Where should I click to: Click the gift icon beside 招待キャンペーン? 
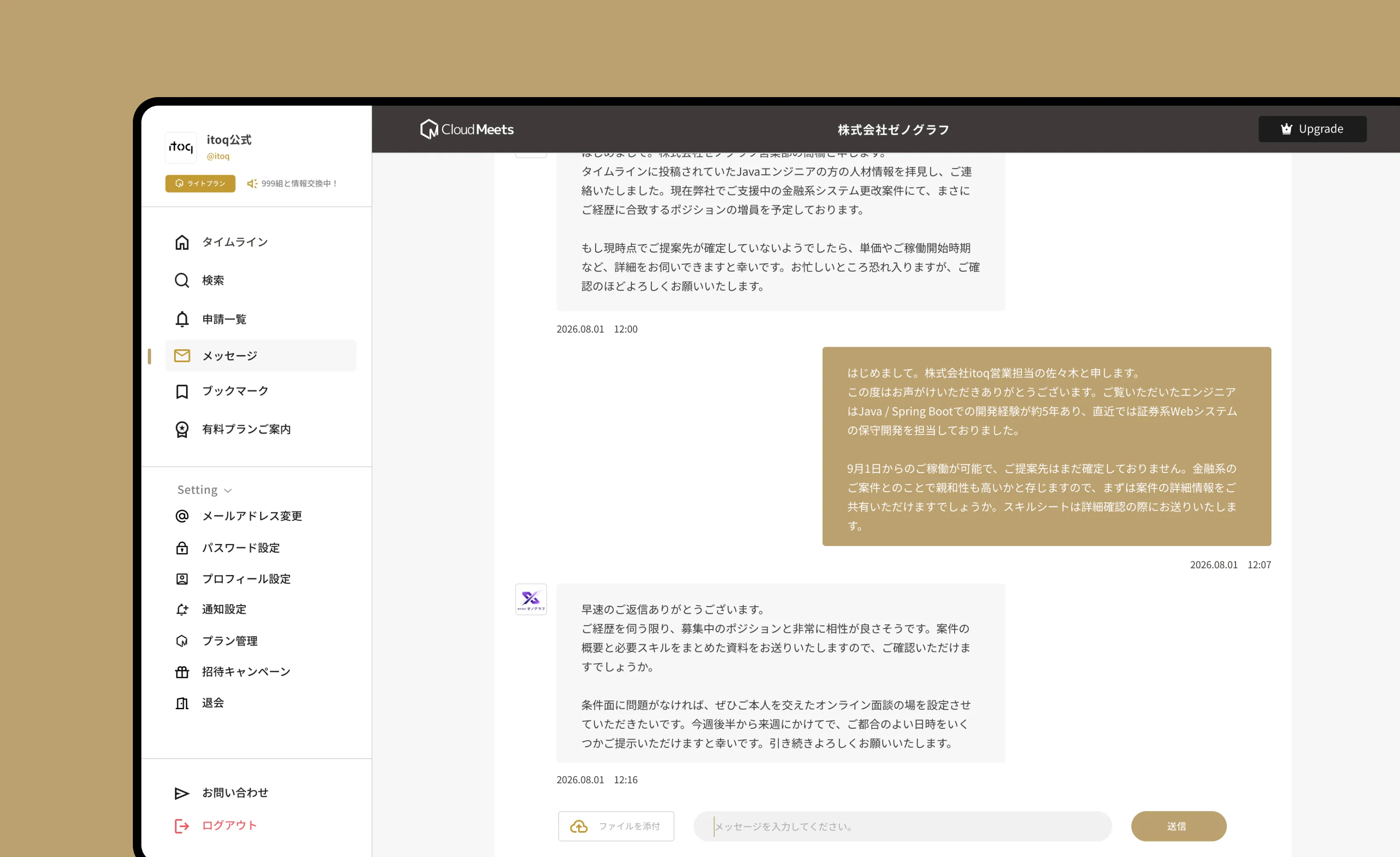[182, 672]
